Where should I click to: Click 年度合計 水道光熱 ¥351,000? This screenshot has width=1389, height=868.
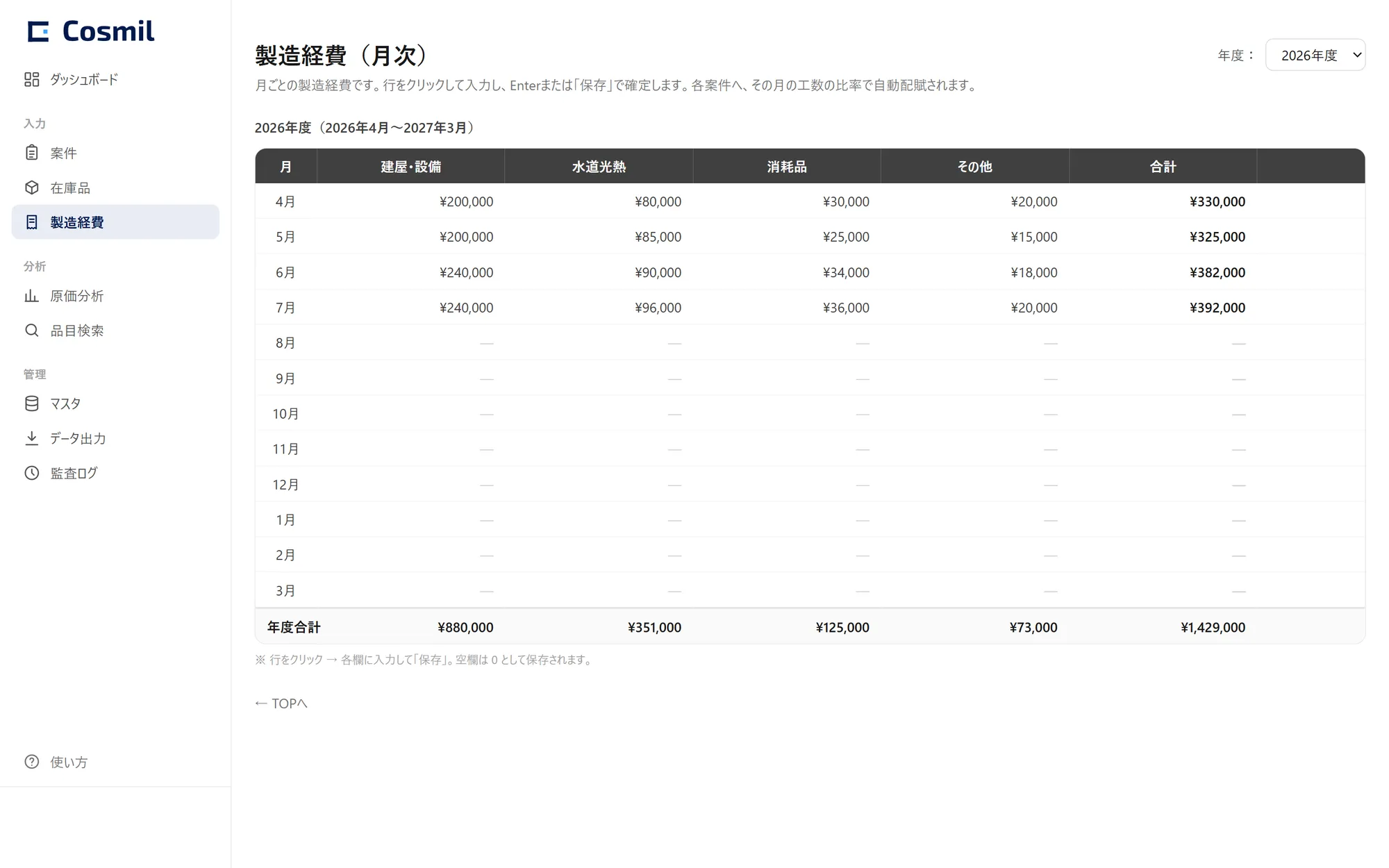654,628
